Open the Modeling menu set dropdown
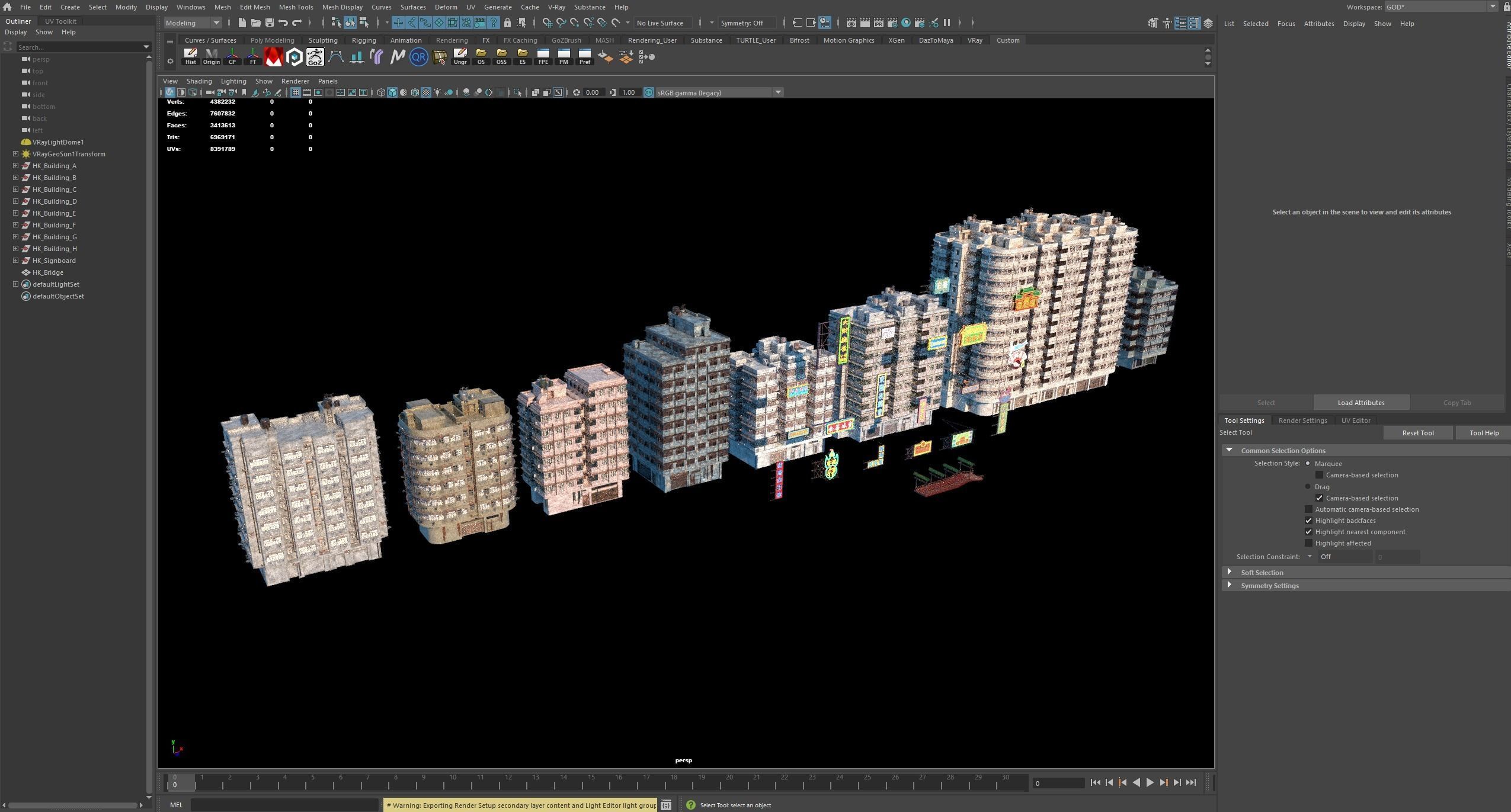This screenshot has width=1511, height=812. tap(193, 23)
